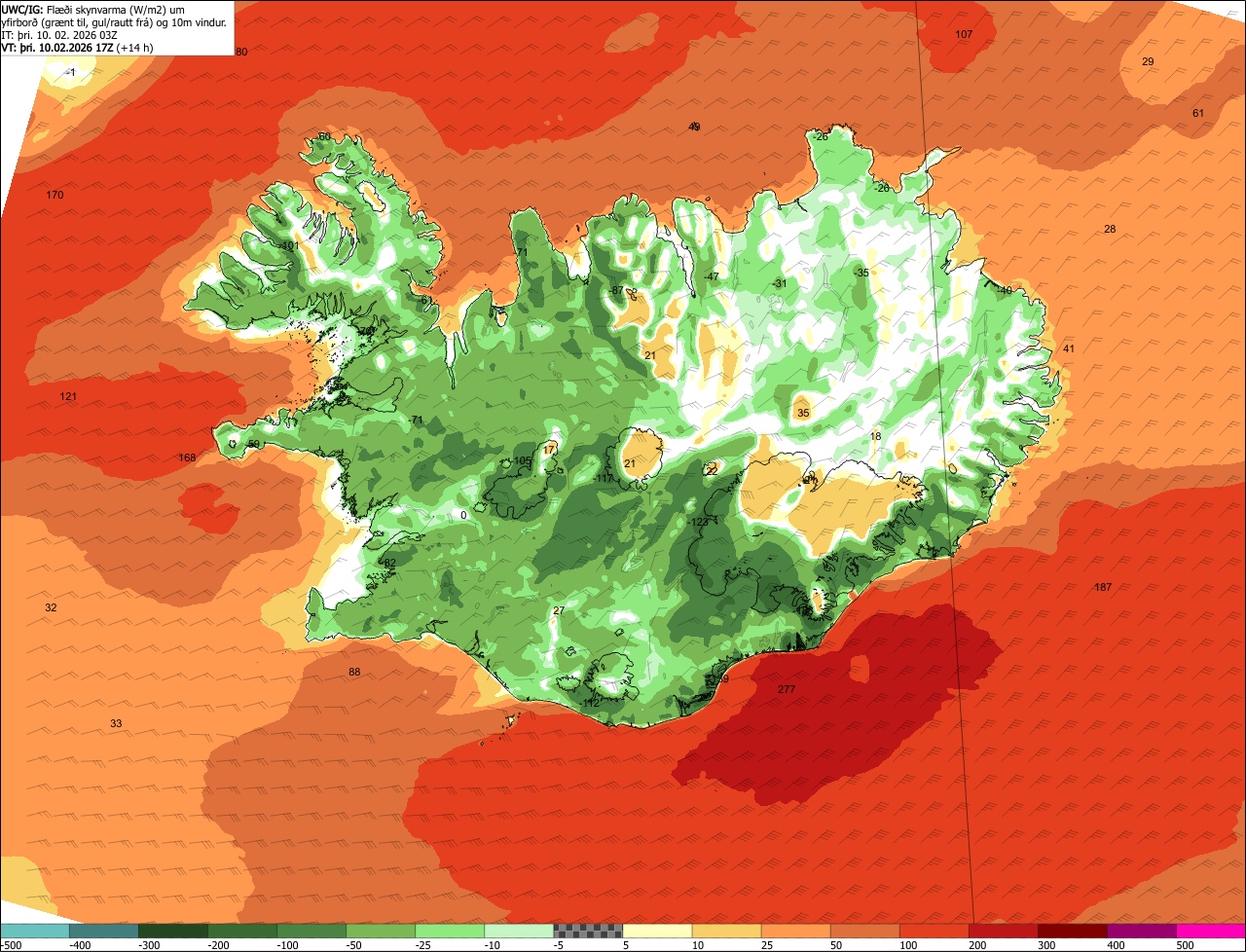Viewport: 1246px width, 952px height.
Task: Click the heat flux value 170
Action: click(x=55, y=196)
